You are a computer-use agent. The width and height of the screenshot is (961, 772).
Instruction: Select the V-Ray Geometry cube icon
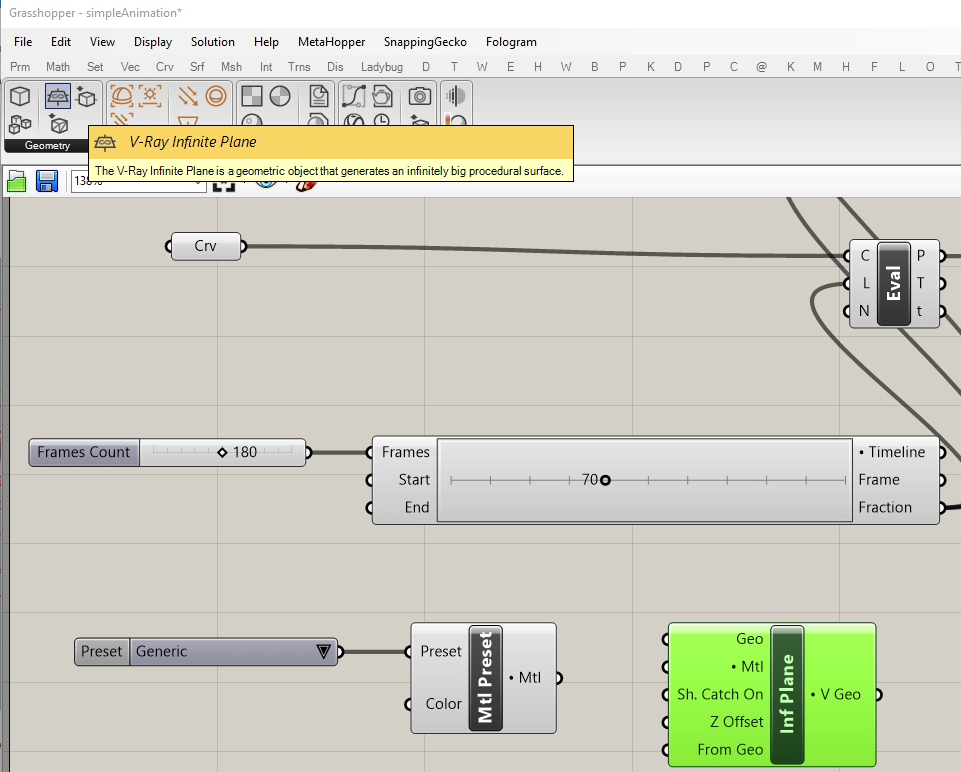click(x=20, y=97)
